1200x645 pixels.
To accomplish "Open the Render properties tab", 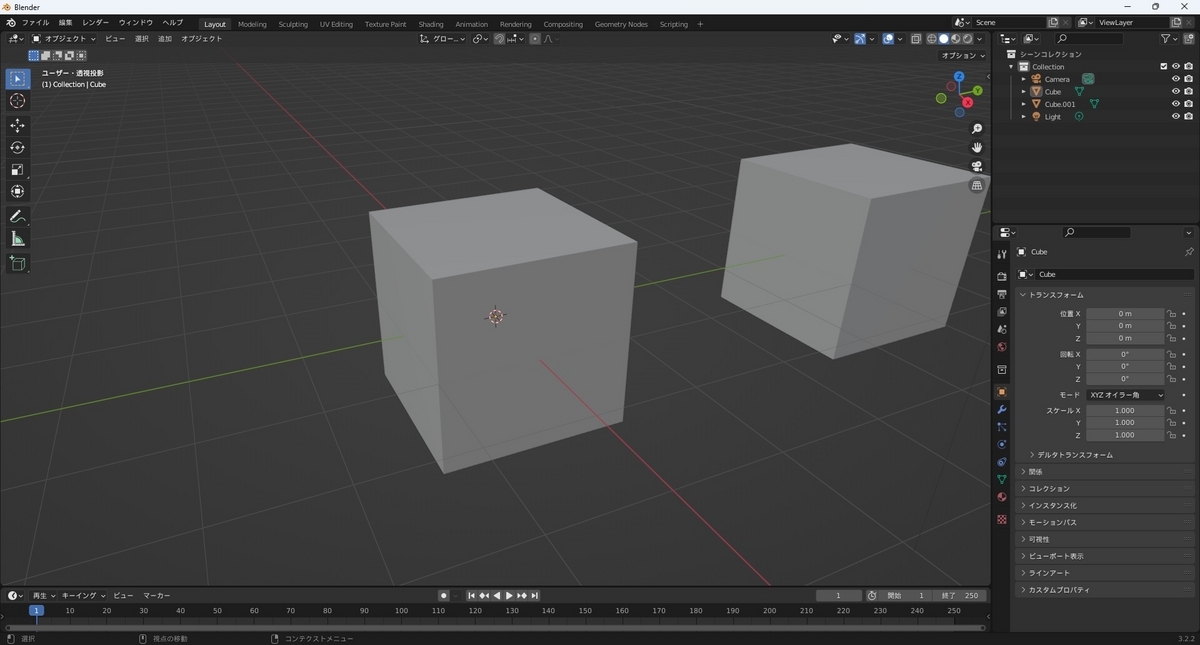I will click(1000, 275).
